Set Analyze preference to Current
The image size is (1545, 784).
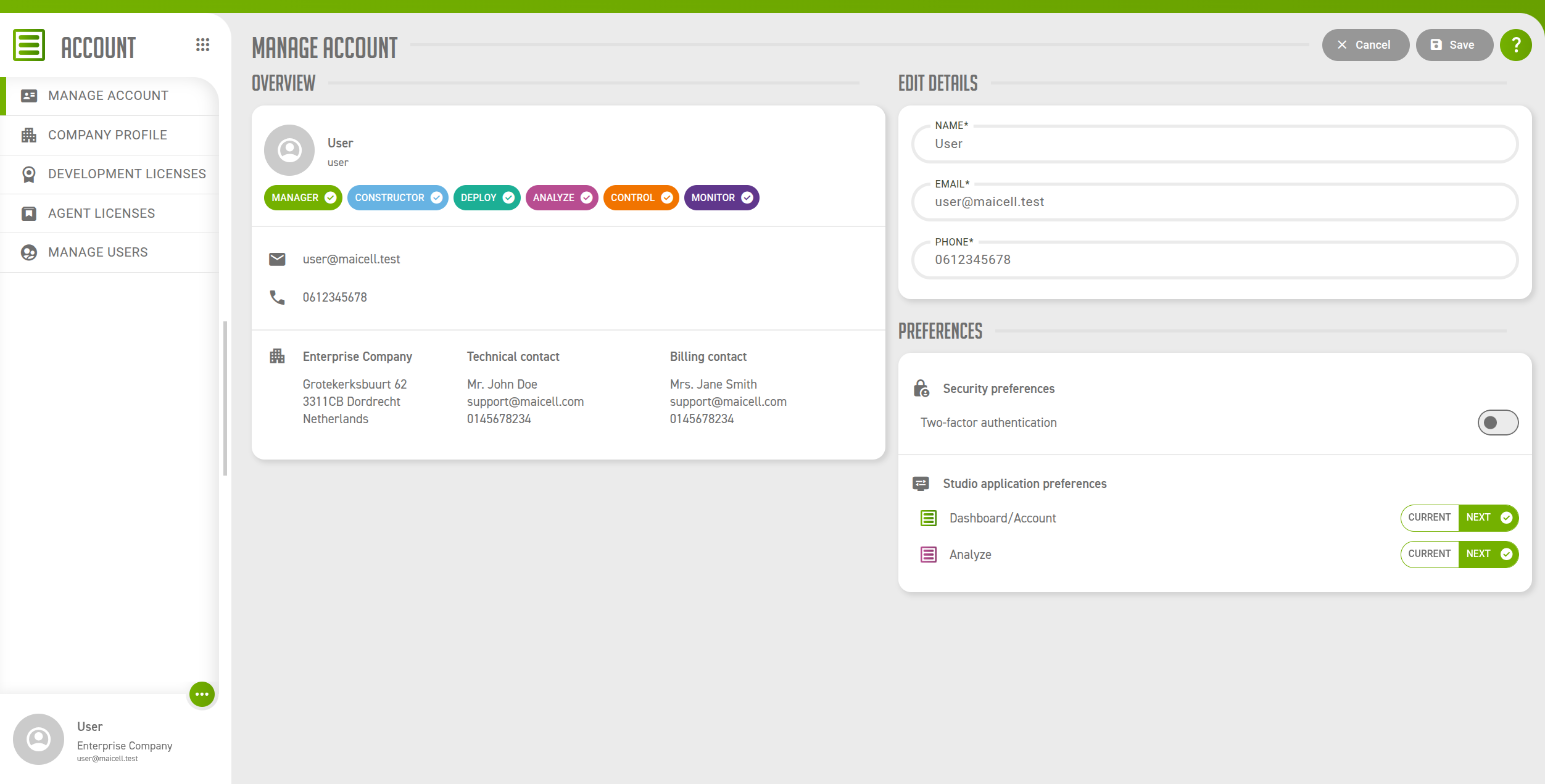1430,554
